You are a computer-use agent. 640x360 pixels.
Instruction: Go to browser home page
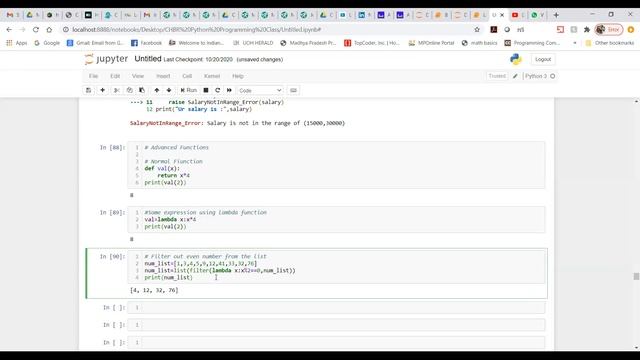click(49, 29)
